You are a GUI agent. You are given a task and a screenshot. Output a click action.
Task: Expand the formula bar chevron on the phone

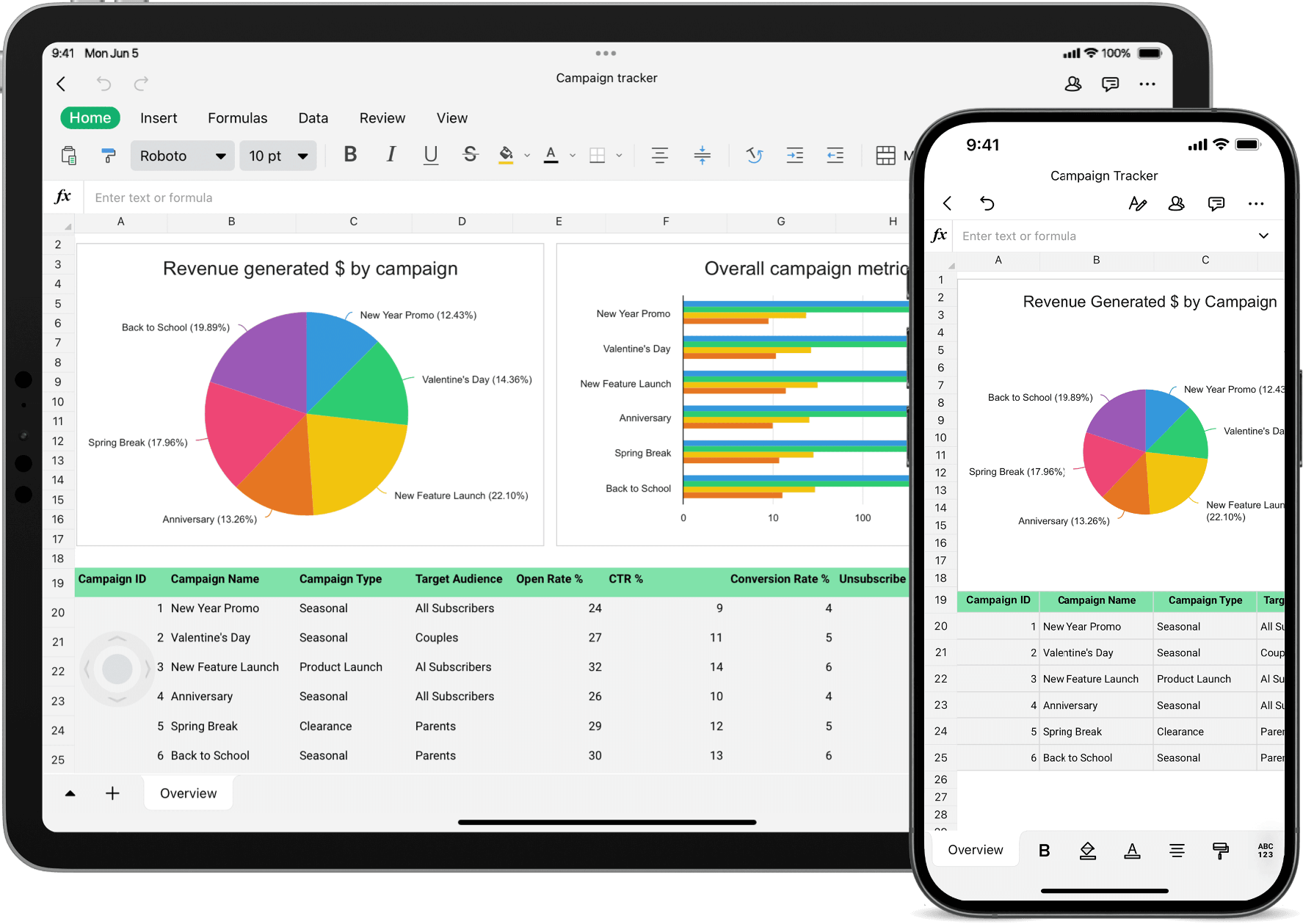pyautogui.click(x=1264, y=236)
